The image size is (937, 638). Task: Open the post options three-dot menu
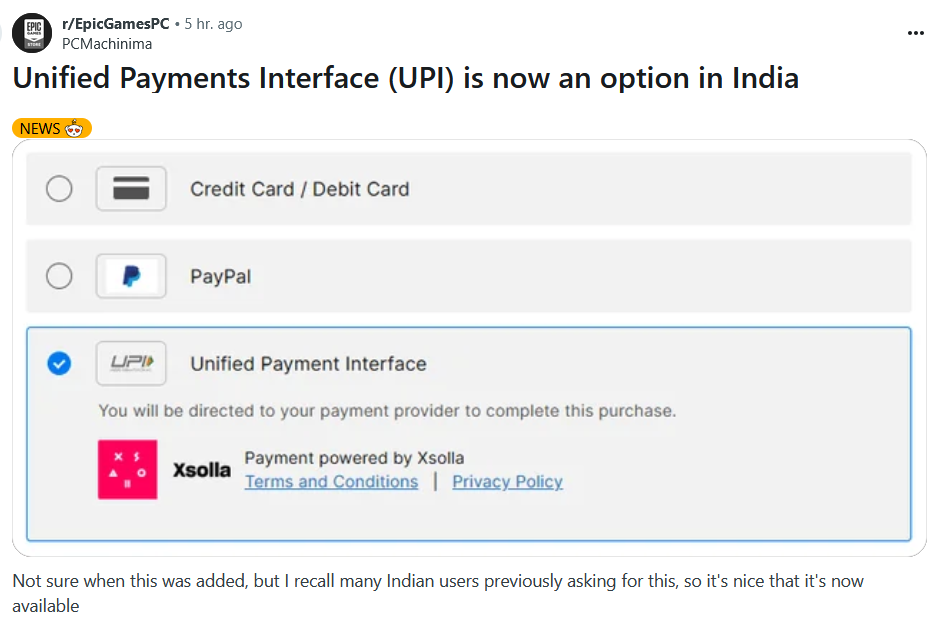[915, 33]
